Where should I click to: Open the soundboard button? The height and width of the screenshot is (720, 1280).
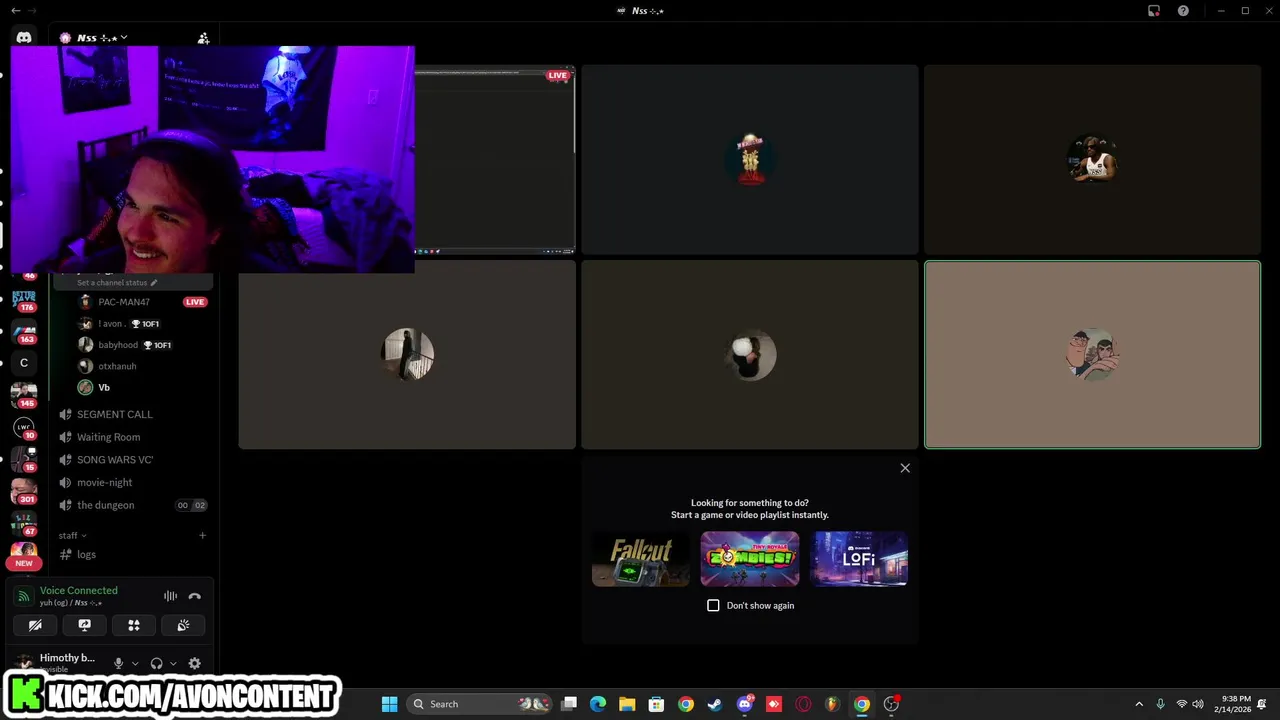pos(183,625)
